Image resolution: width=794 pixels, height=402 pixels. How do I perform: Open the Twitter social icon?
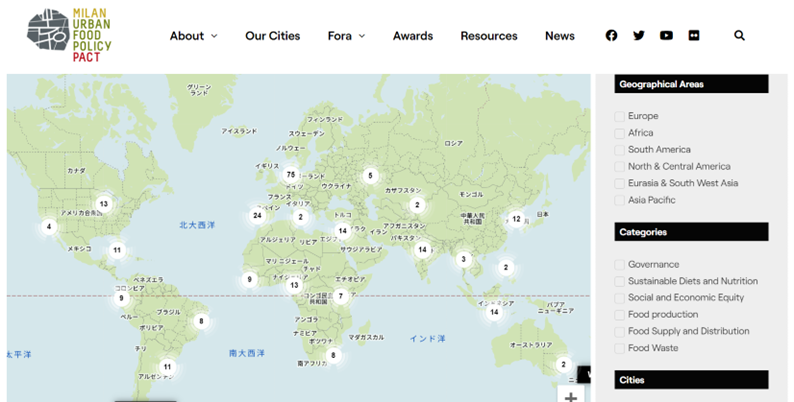pyautogui.click(x=639, y=36)
